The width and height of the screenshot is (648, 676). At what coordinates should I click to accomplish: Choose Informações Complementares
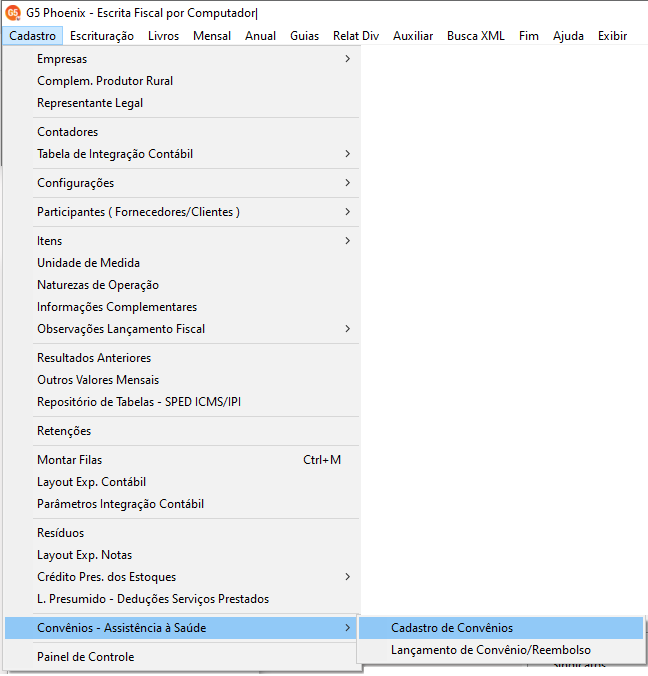pos(182,307)
